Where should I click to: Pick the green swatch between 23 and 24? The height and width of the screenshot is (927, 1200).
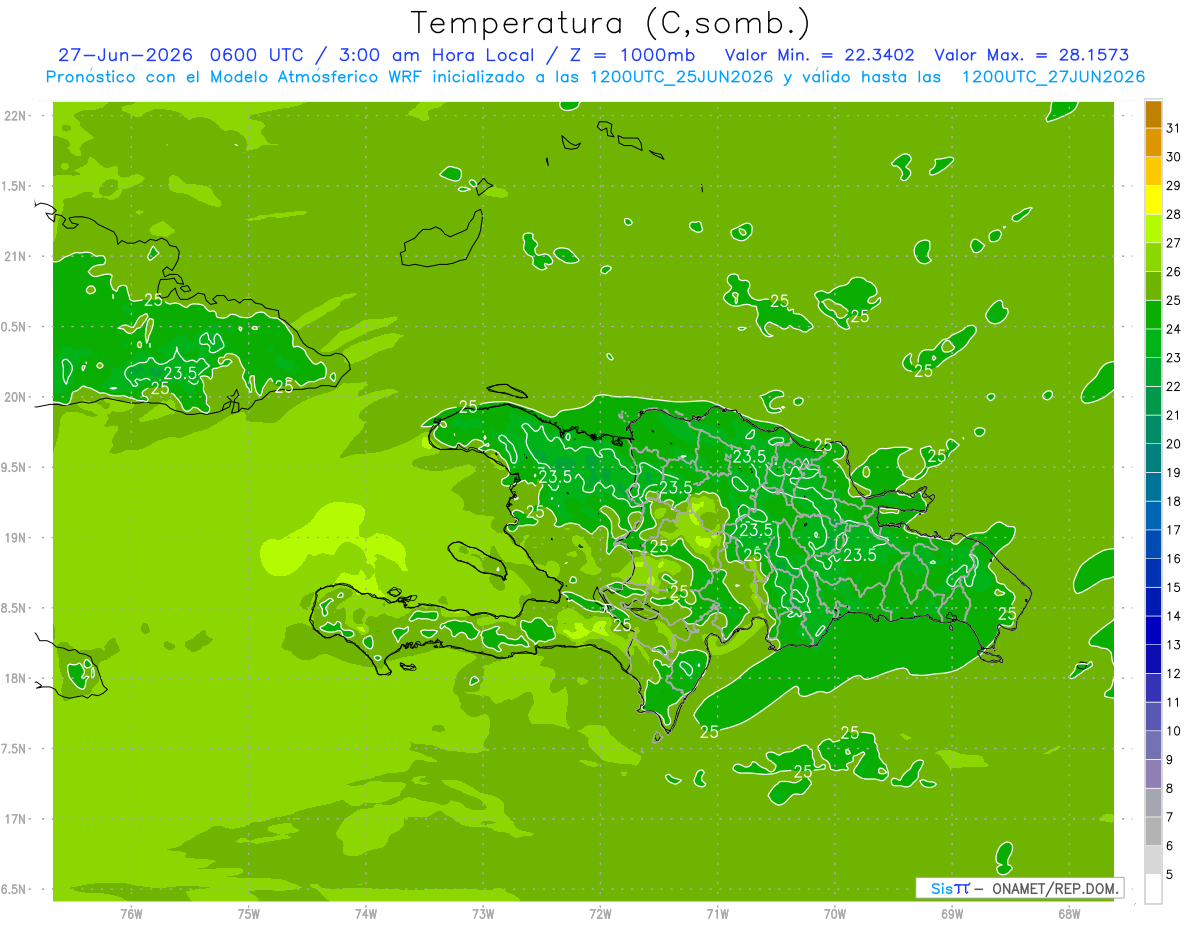click(1153, 344)
